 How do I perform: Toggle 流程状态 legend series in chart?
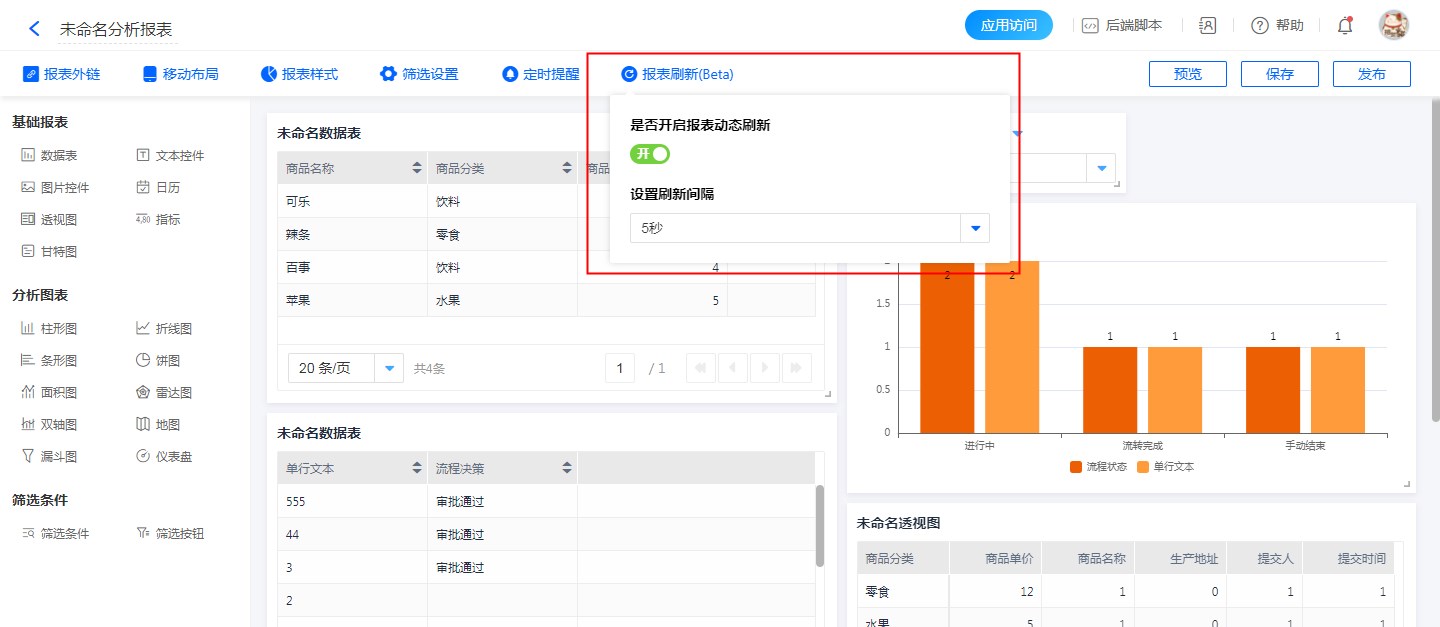click(x=1098, y=467)
